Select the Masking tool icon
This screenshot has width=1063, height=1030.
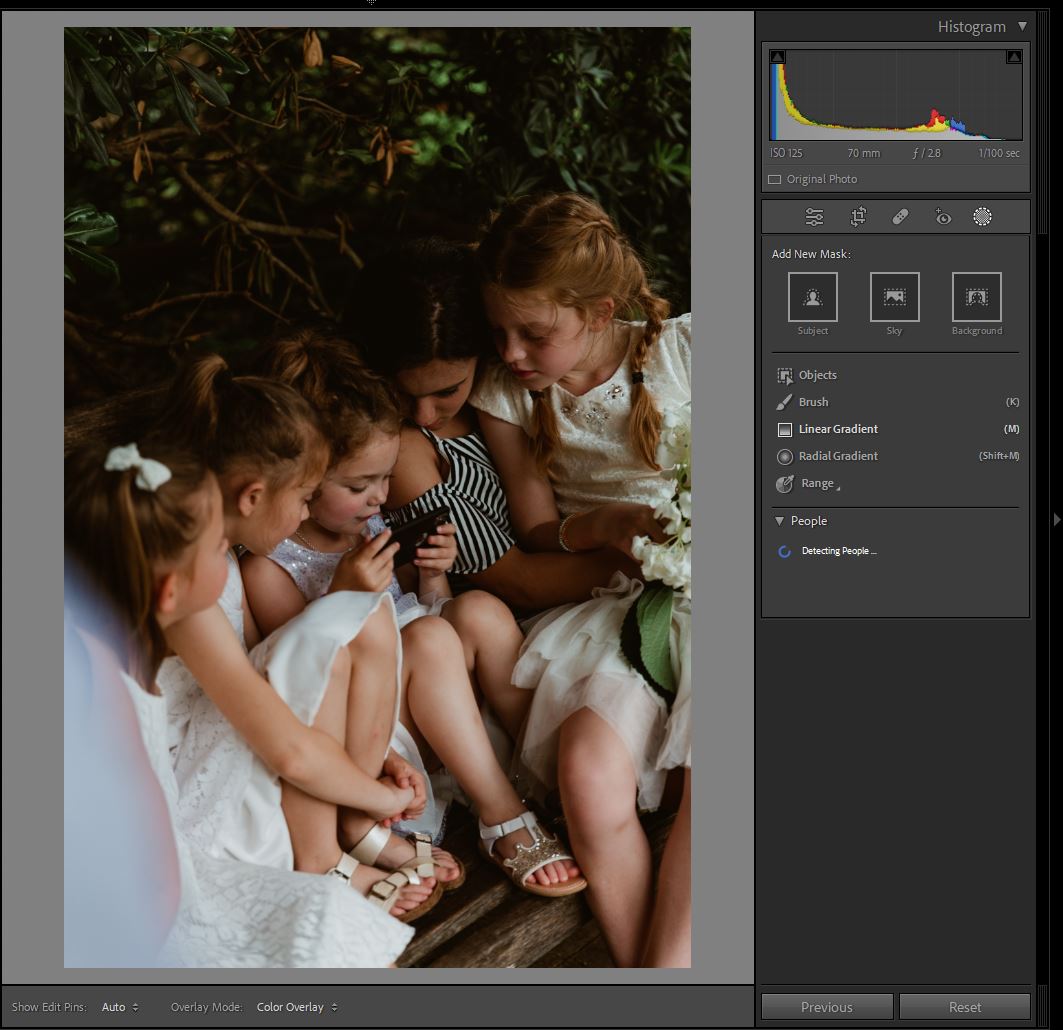[982, 217]
